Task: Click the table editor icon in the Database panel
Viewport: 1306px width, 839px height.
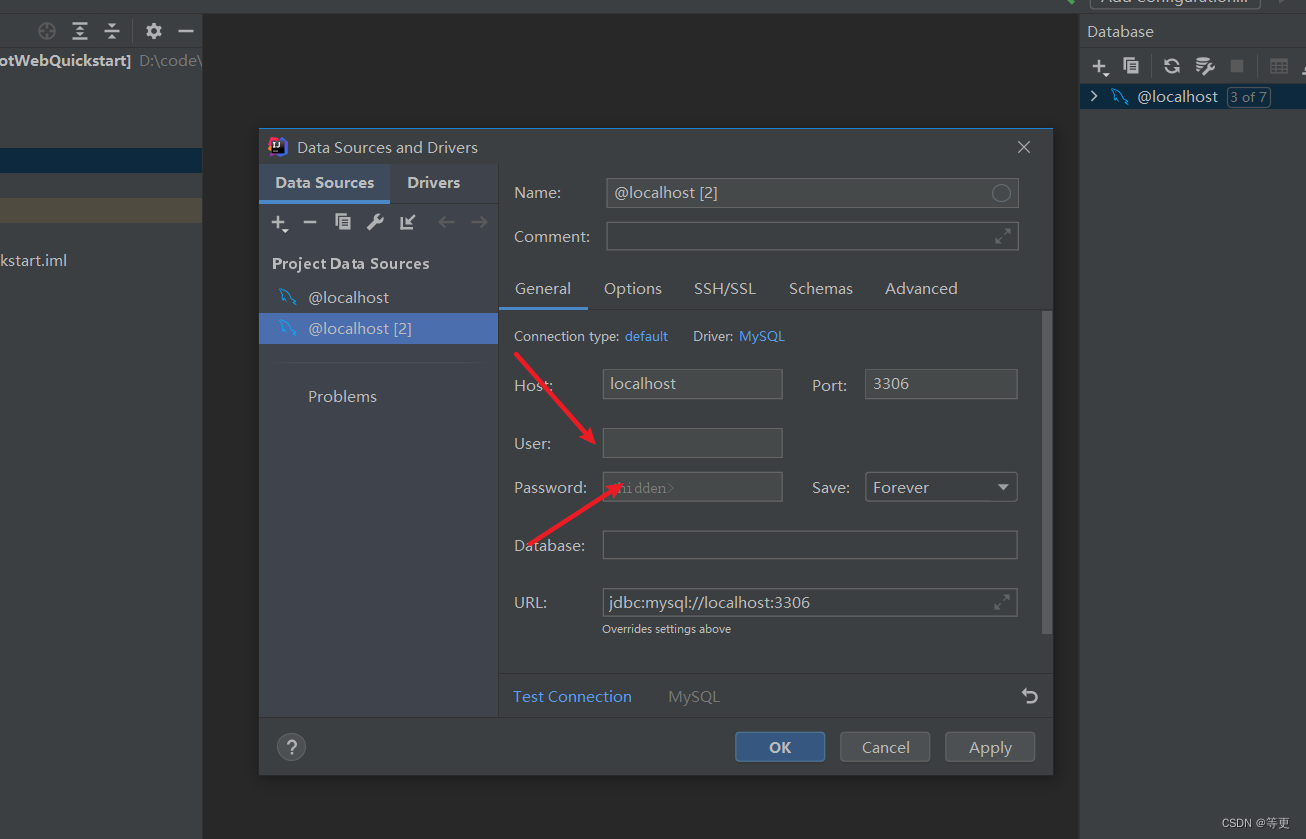Action: click(1279, 66)
